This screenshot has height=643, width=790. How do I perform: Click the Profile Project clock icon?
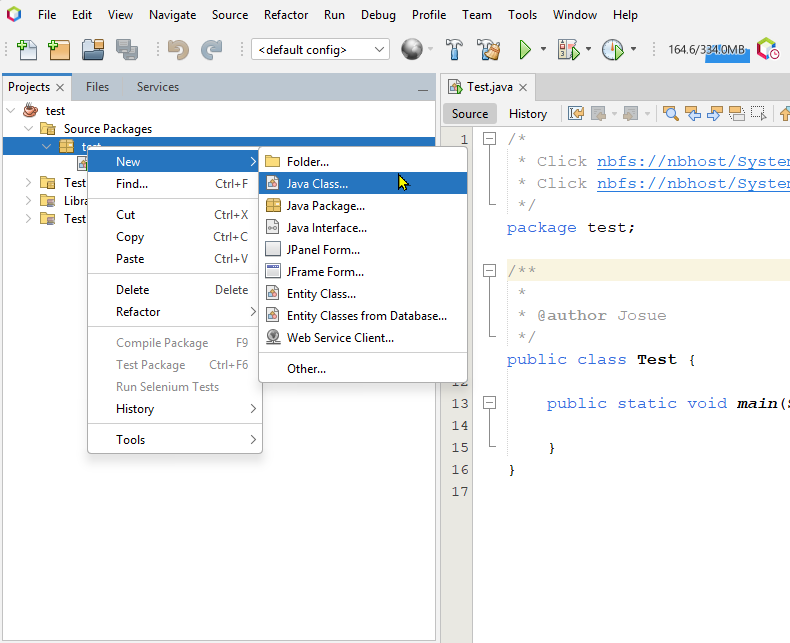(x=612, y=49)
